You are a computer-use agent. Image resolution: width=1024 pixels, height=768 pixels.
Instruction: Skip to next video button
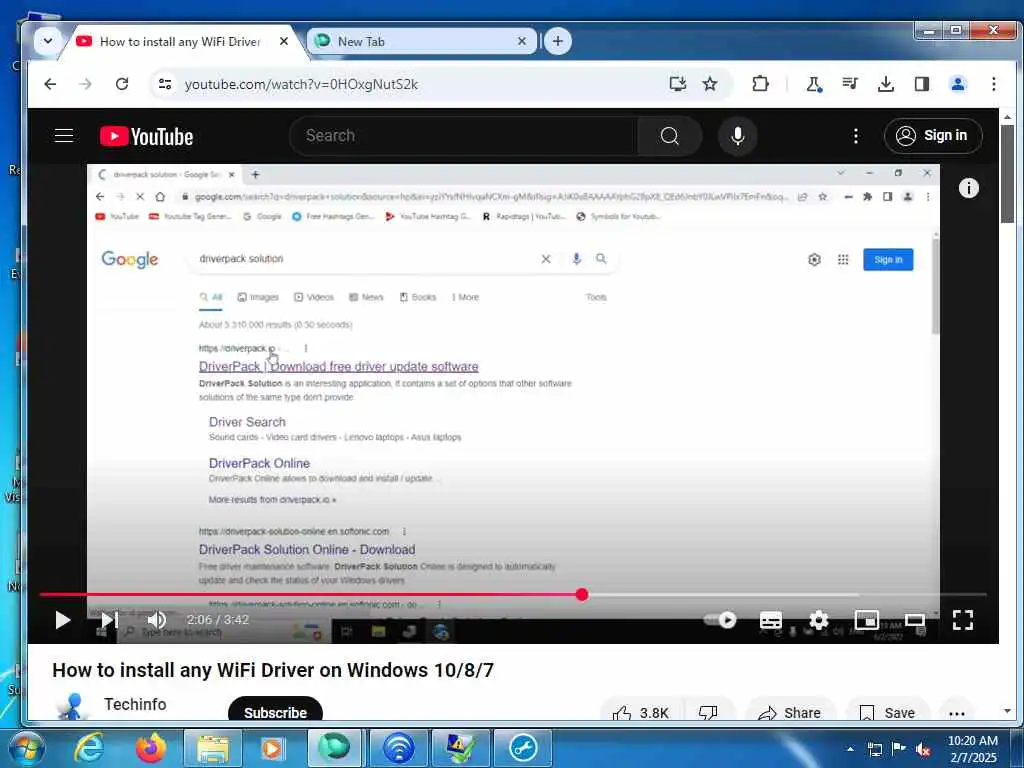(110, 620)
